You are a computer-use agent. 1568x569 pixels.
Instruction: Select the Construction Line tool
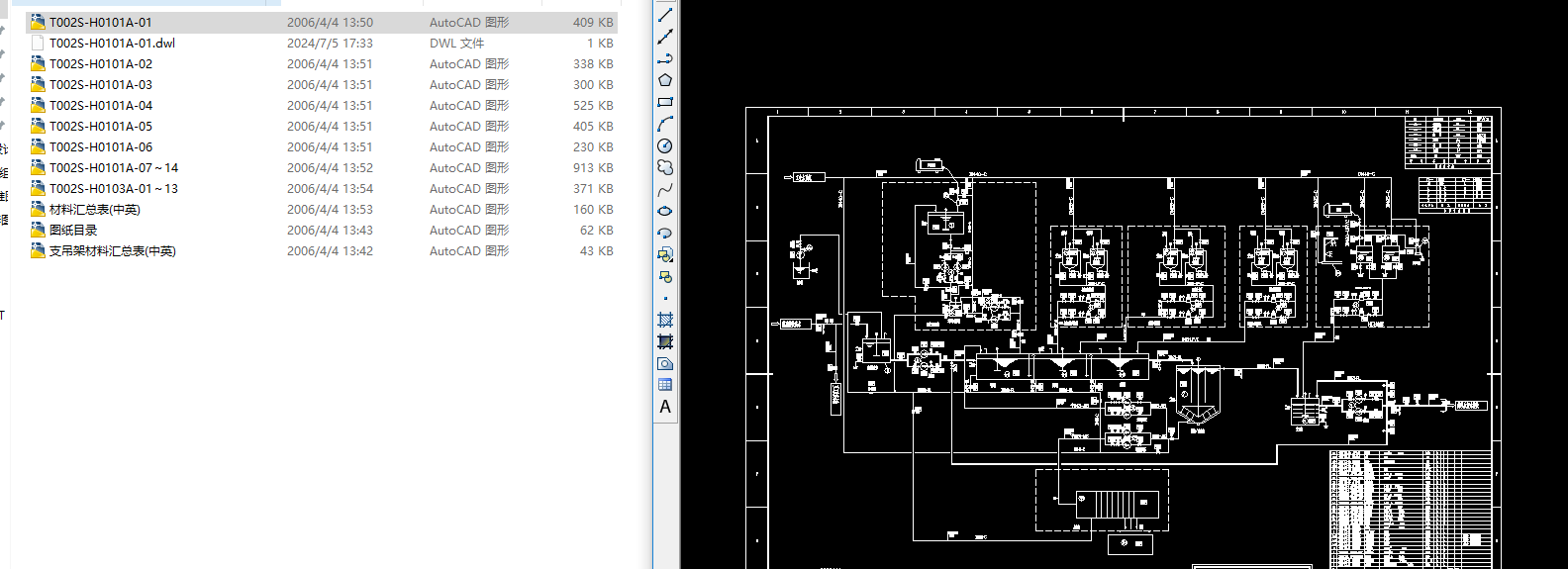665,37
